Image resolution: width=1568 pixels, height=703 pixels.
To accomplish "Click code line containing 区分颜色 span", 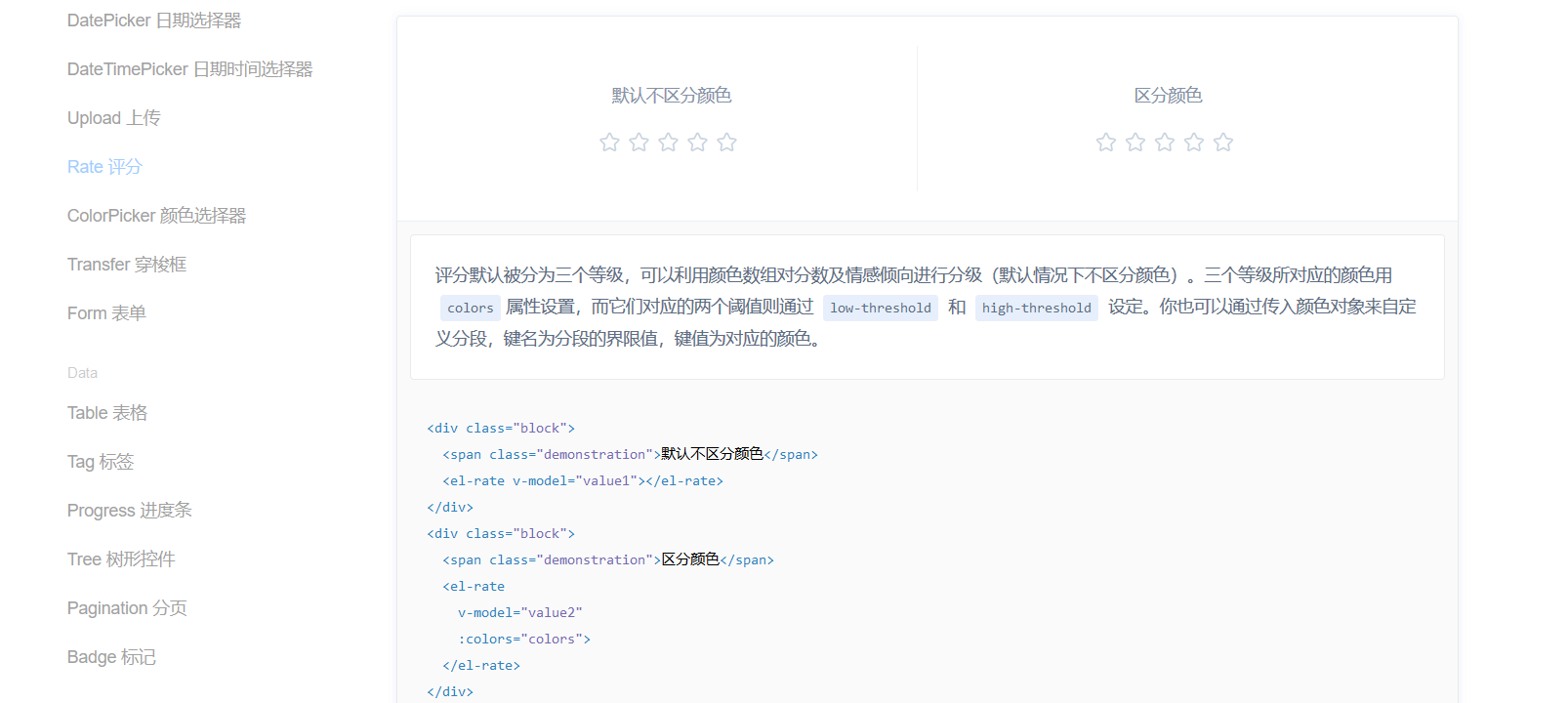I will coord(608,560).
